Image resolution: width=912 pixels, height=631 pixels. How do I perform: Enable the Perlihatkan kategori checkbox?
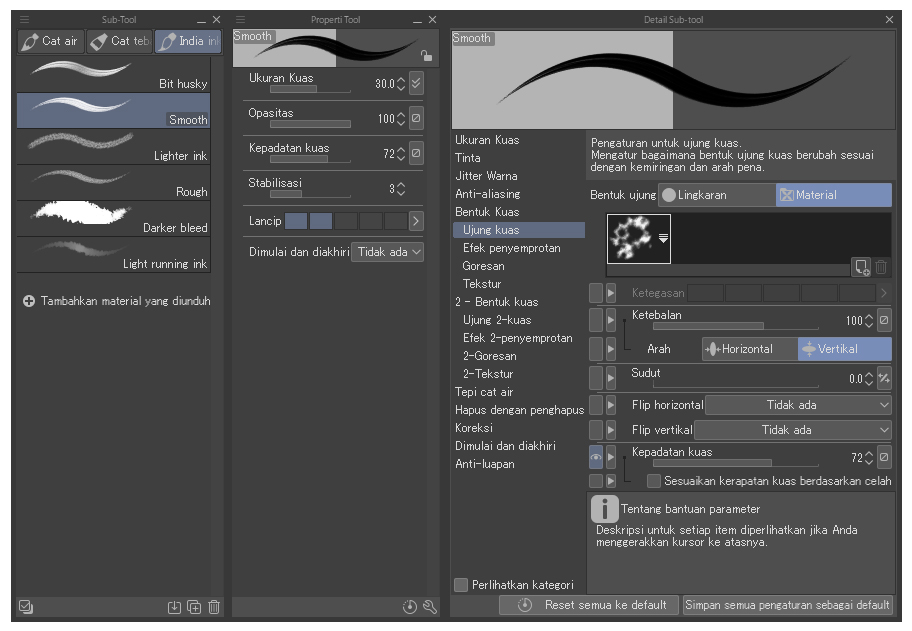(461, 585)
